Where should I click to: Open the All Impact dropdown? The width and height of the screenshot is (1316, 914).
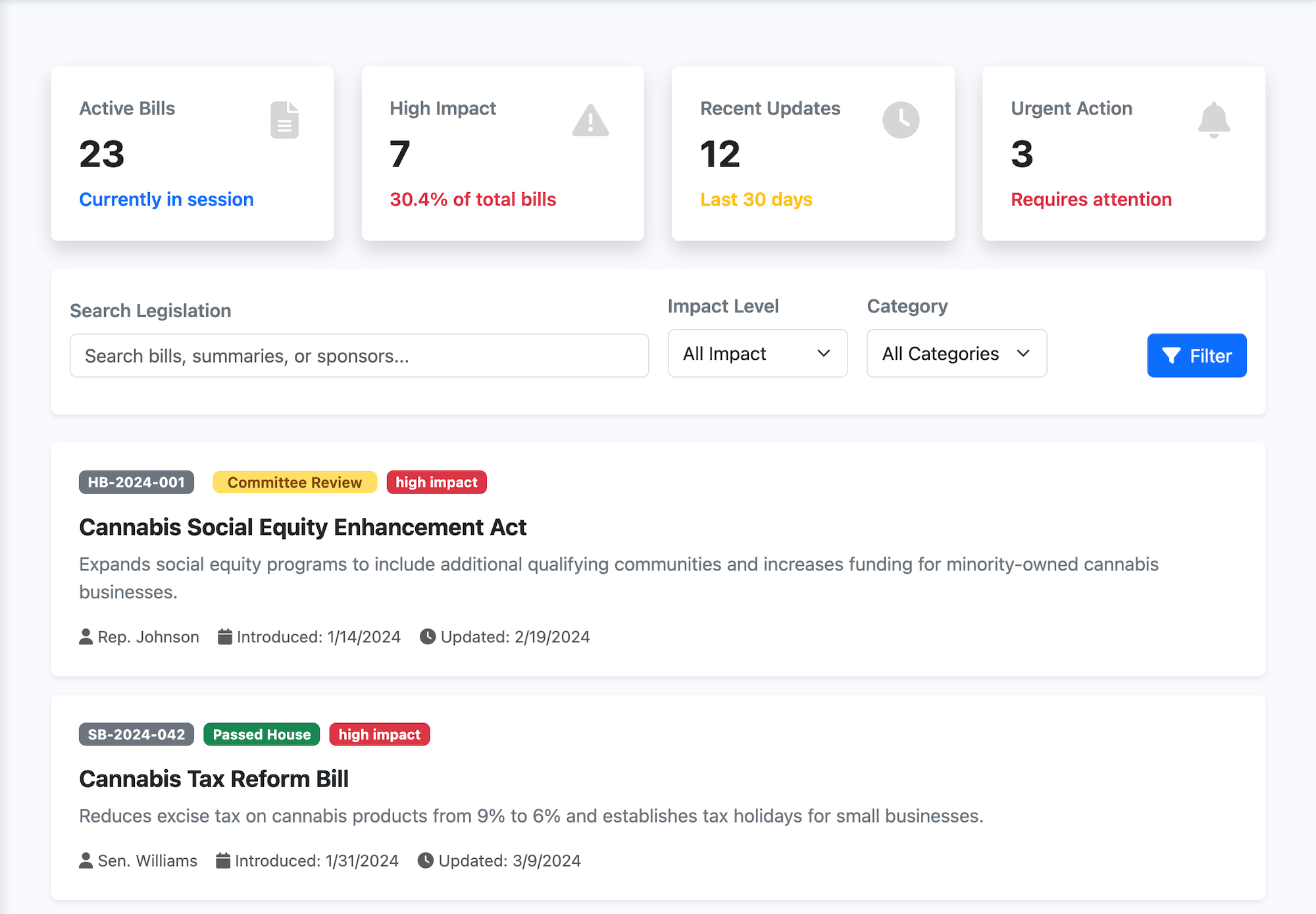point(757,353)
